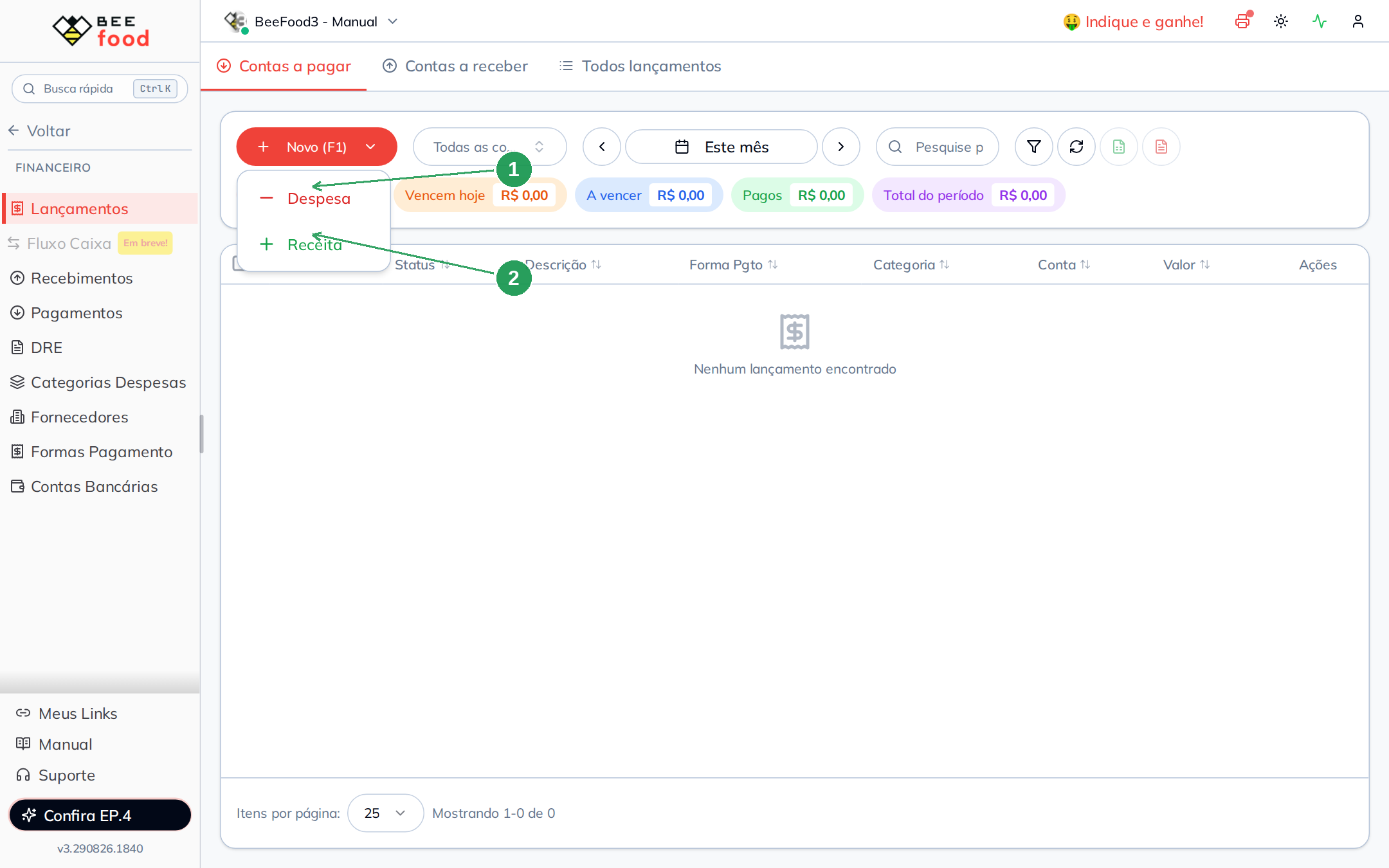The height and width of the screenshot is (868, 1389).
Task: Expand the Novo (F1) dropdown arrow
Action: (370, 147)
